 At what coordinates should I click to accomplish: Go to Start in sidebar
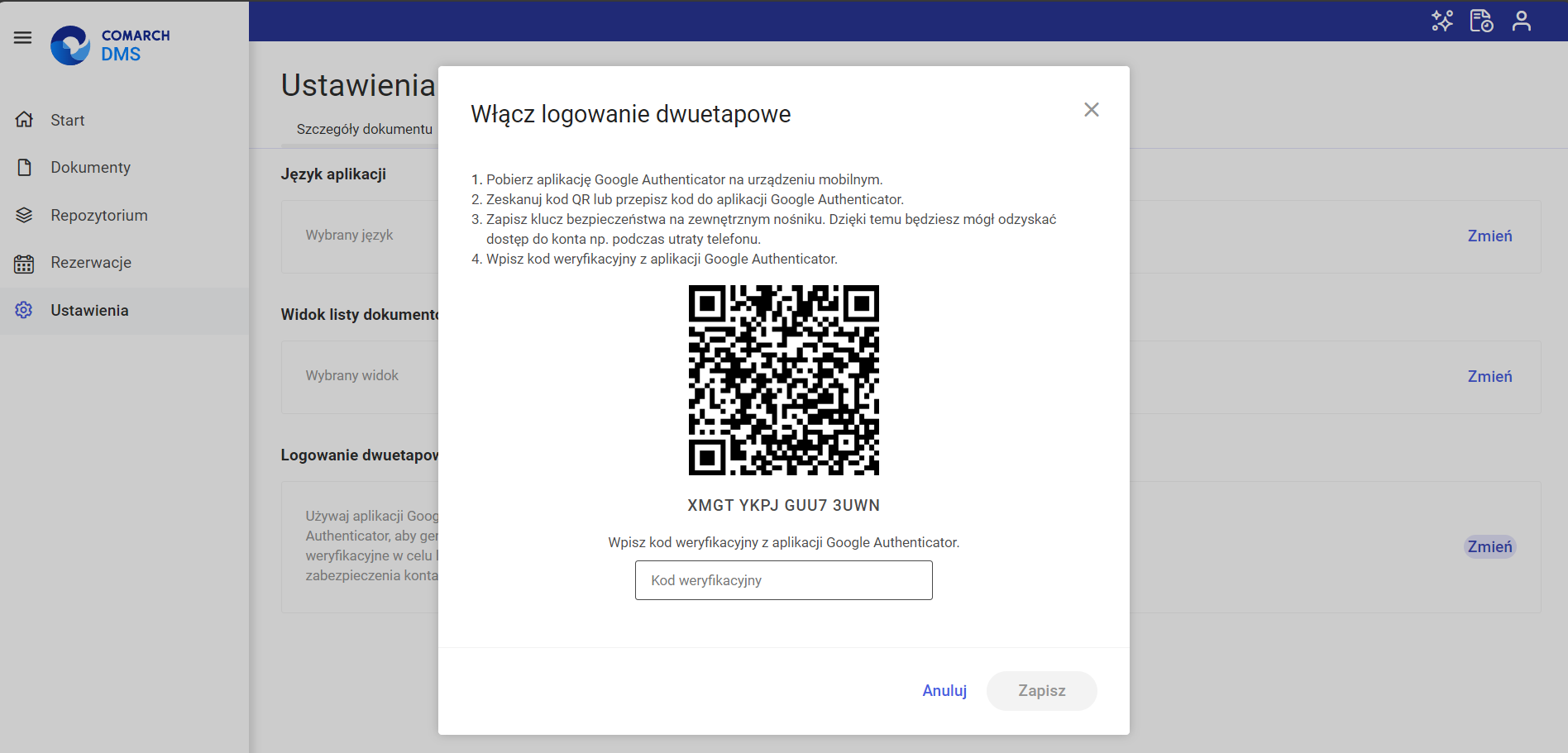(124, 120)
